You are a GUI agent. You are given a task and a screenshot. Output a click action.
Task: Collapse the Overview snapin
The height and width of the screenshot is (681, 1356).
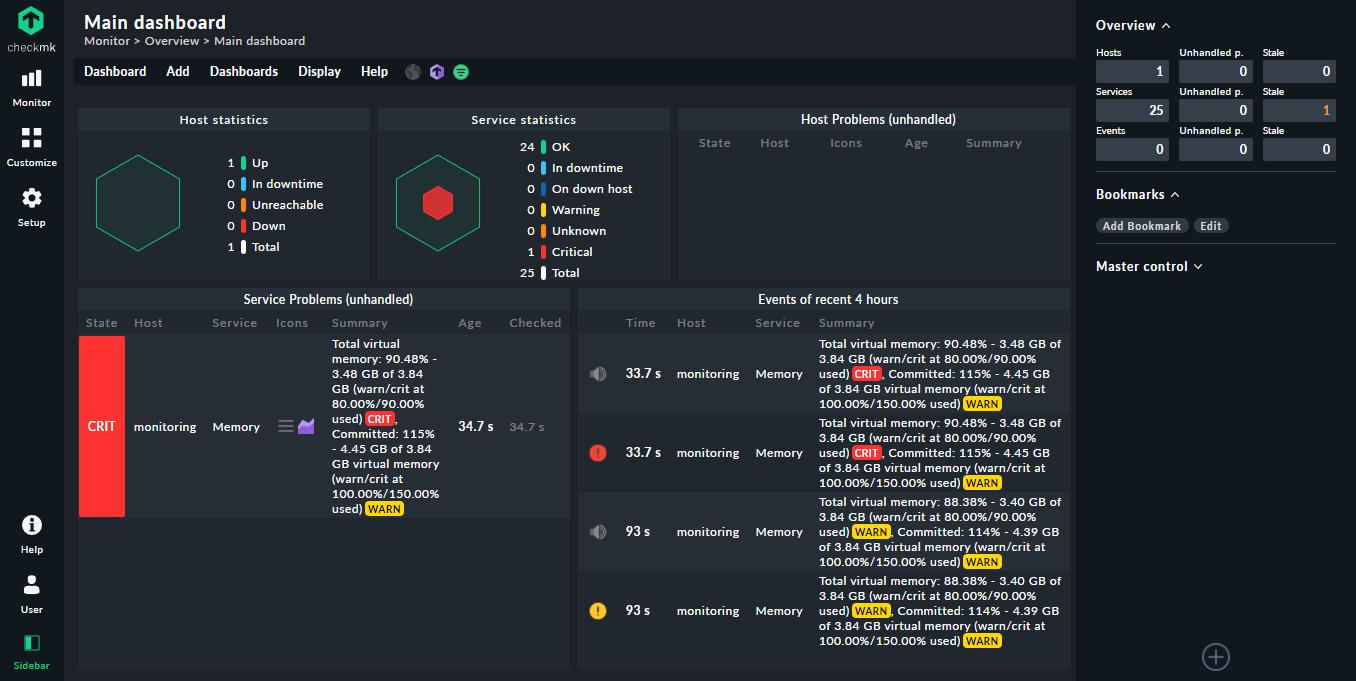coord(1133,26)
